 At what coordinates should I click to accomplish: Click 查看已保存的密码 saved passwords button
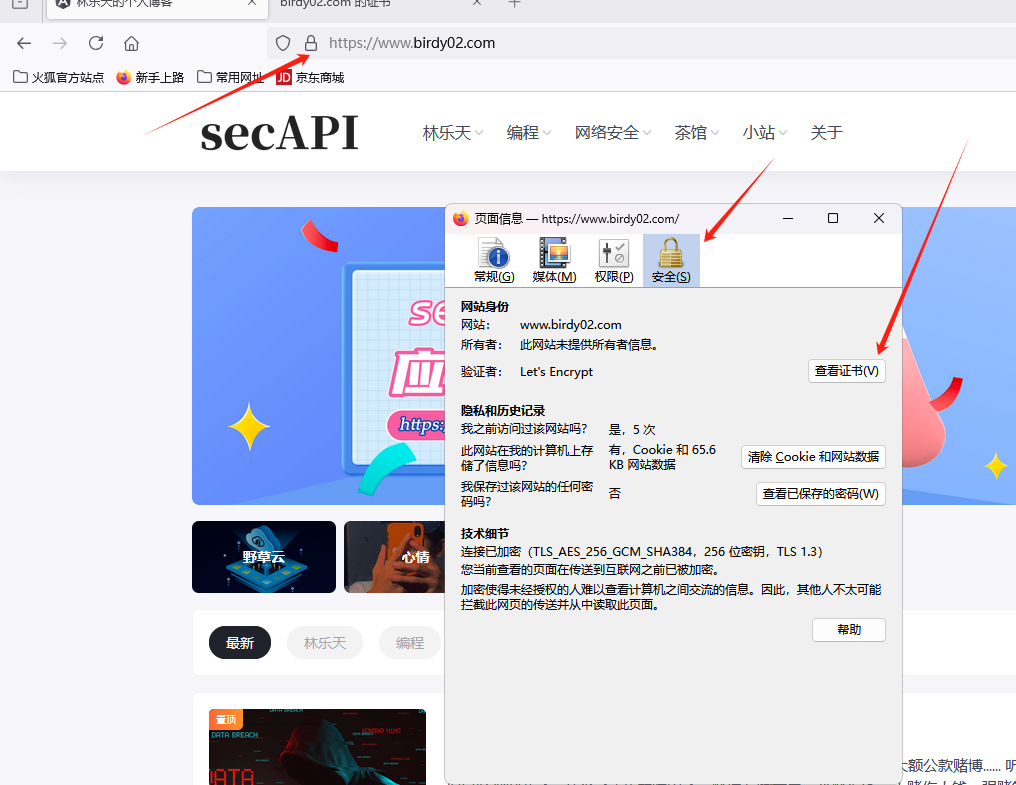[x=820, y=493]
